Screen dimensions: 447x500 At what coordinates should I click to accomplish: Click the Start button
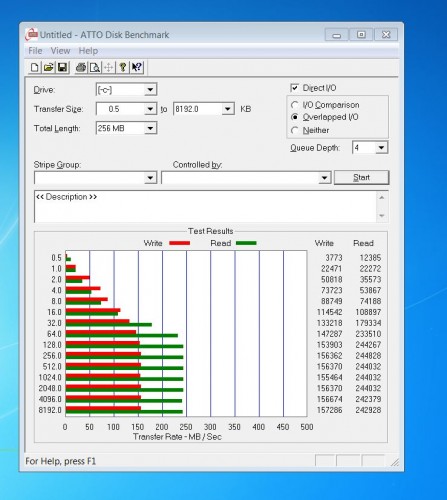point(361,177)
